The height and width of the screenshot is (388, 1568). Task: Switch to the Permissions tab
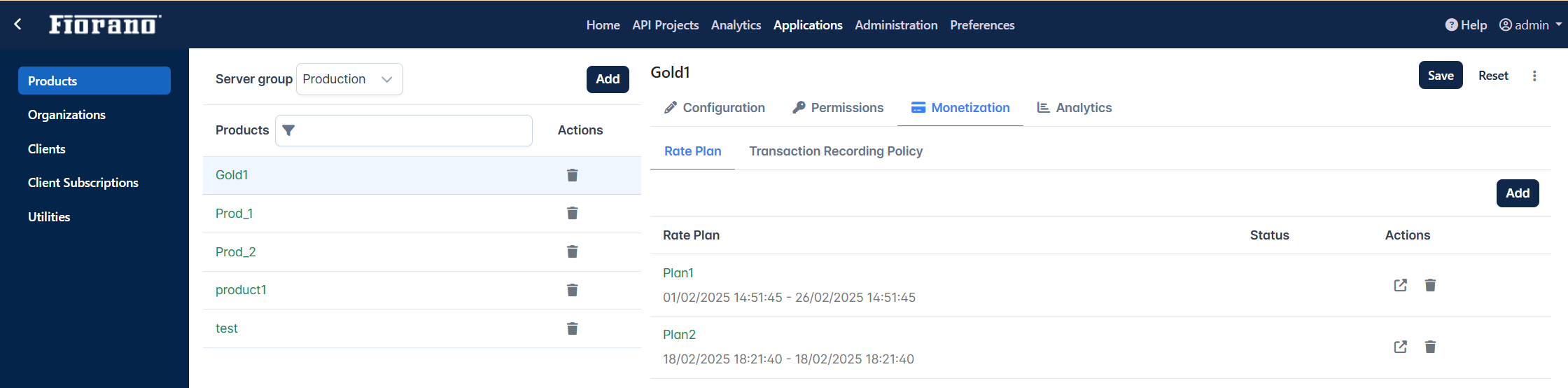click(x=838, y=108)
